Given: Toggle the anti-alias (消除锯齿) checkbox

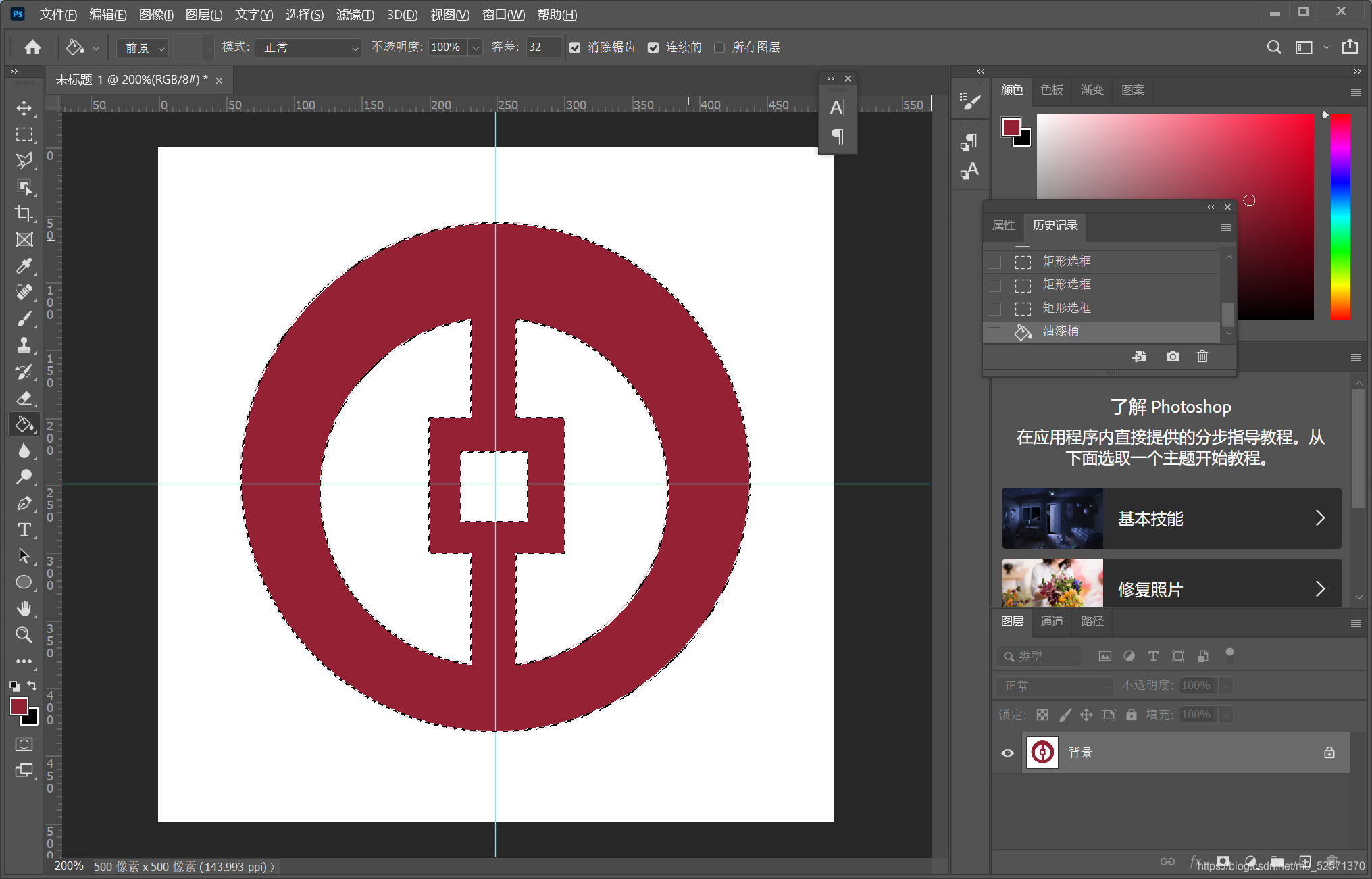Looking at the screenshot, I should click(575, 47).
